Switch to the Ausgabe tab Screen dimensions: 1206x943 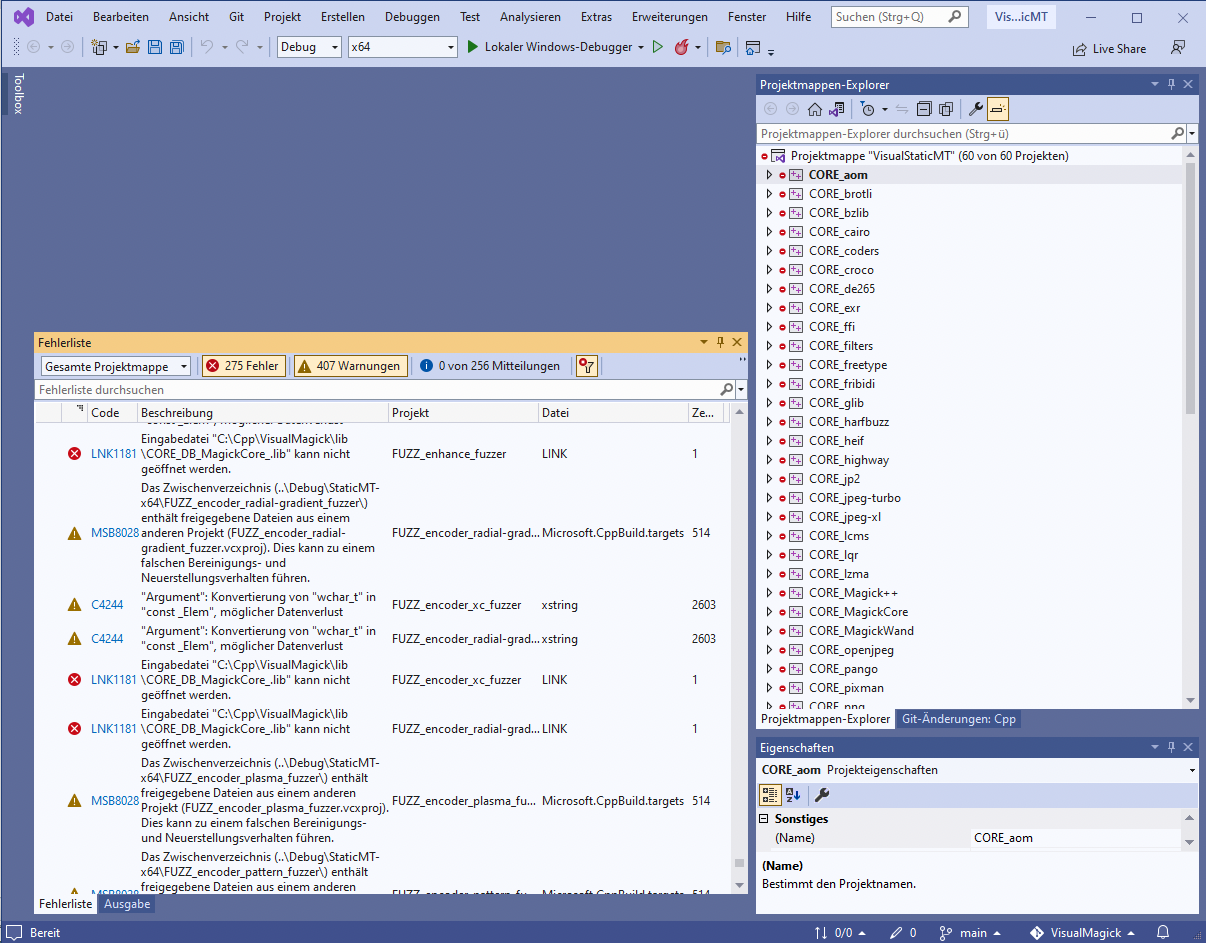point(127,904)
